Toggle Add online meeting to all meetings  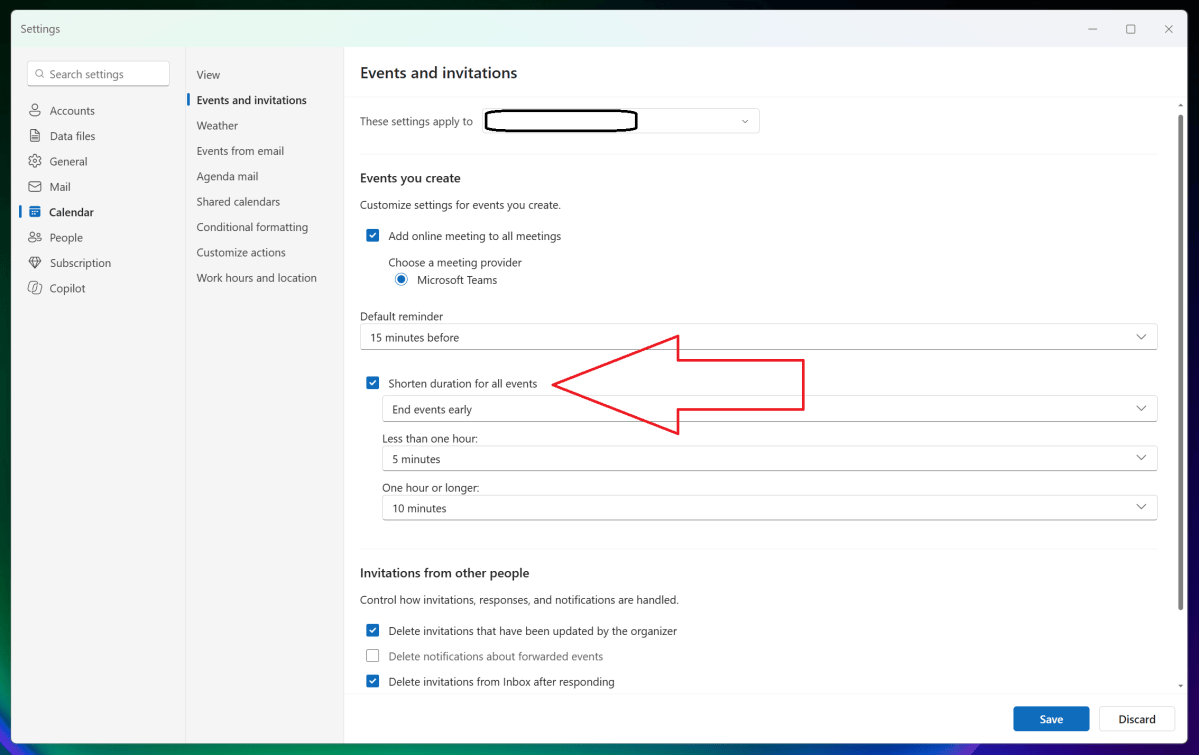pos(372,236)
